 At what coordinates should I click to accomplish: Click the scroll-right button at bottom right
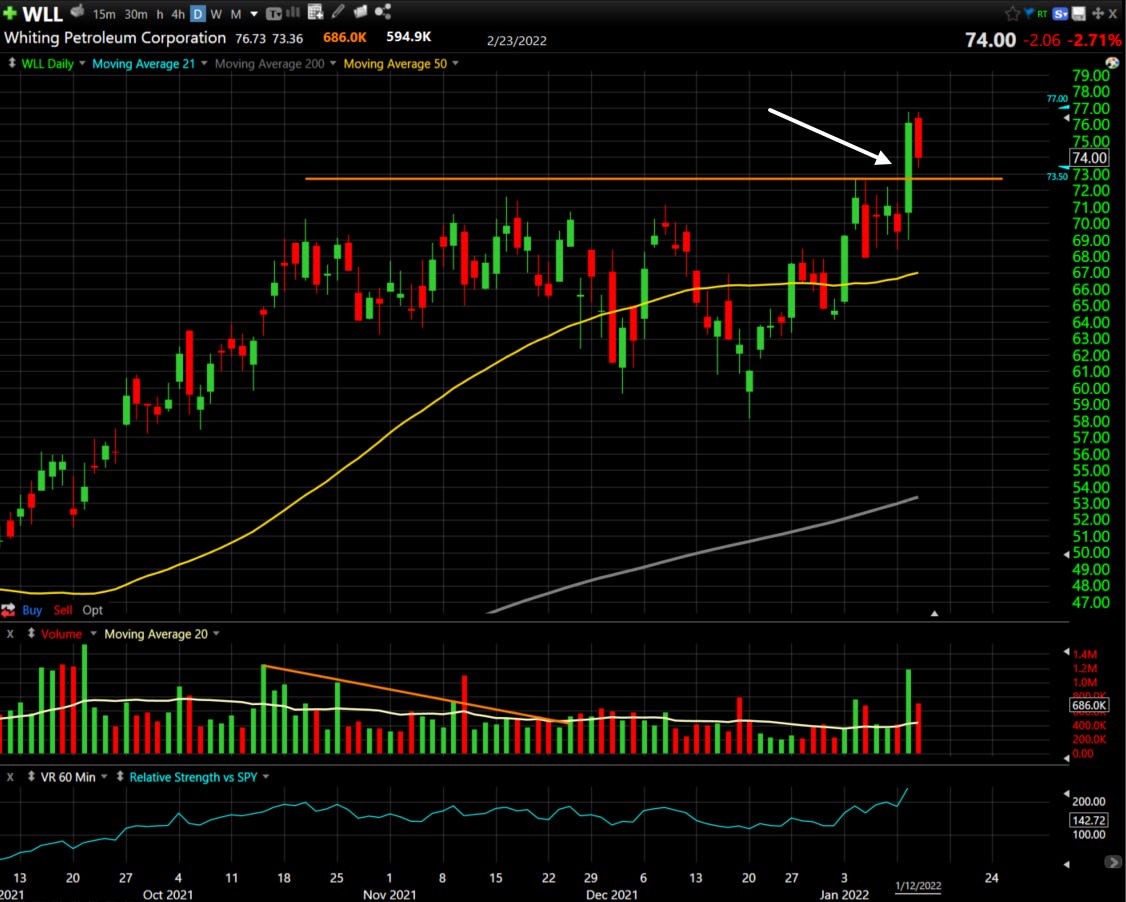click(1113, 862)
